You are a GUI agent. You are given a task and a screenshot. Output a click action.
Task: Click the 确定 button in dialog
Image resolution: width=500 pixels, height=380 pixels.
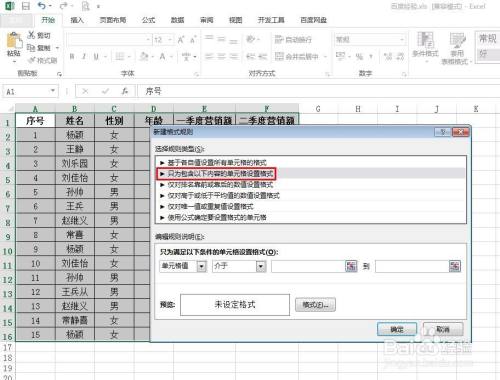(x=397, y=329)
